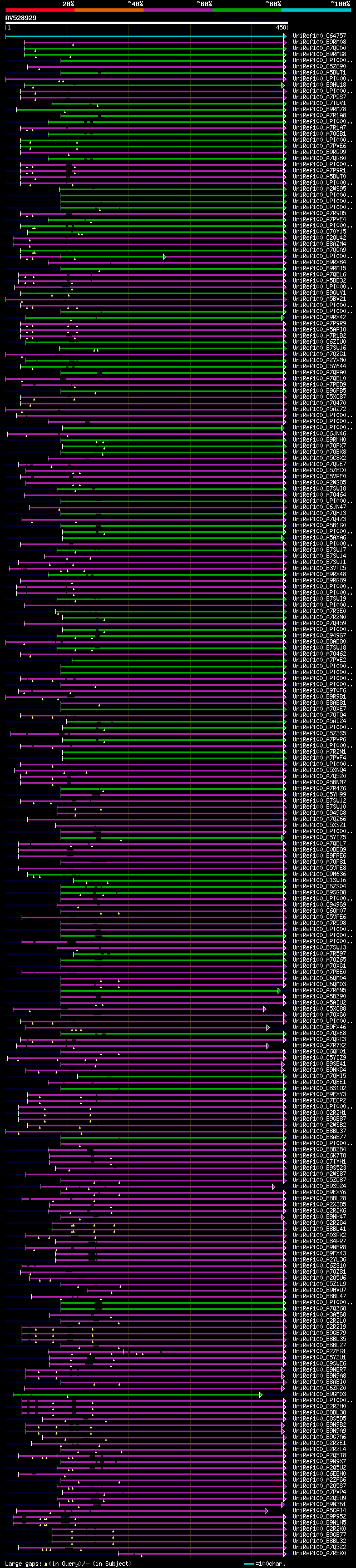Viewport: 356px width, 1568px height.
Task: Open the UniRef100_A7PVE6 entry
Action: click(319, 146)
